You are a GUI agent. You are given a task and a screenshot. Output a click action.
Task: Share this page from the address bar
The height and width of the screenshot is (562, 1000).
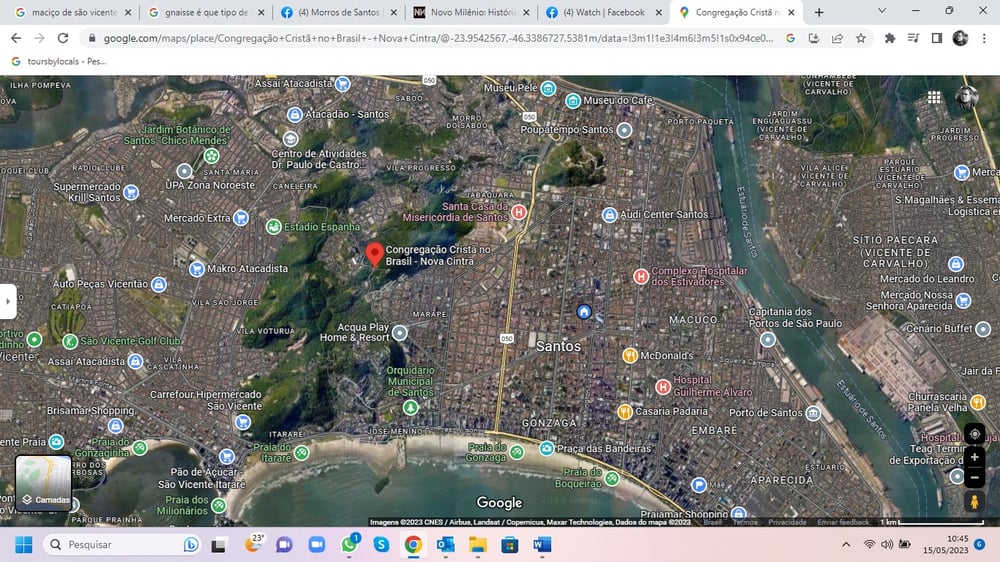point(837,38)
